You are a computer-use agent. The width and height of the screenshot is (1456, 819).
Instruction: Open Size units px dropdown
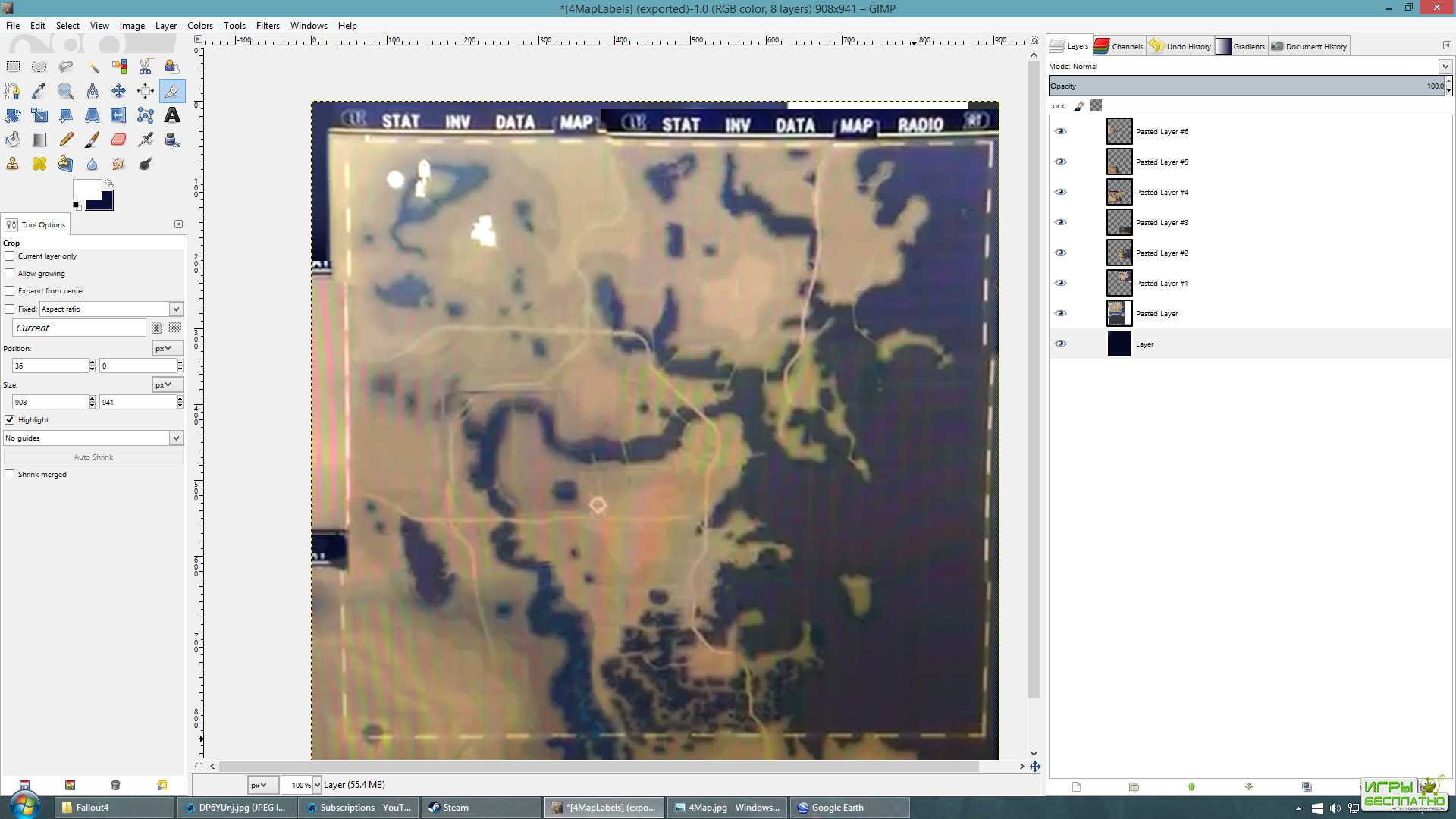point(167,385)
